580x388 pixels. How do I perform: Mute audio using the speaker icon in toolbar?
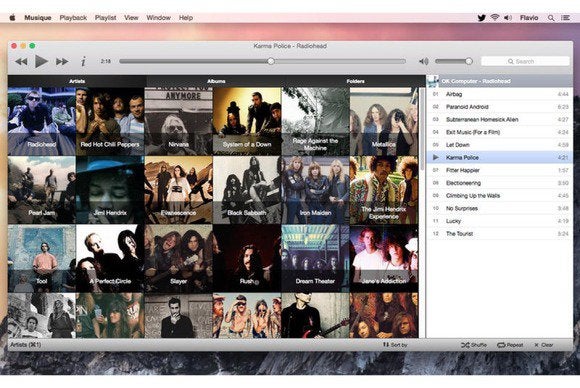pos(424,61)
